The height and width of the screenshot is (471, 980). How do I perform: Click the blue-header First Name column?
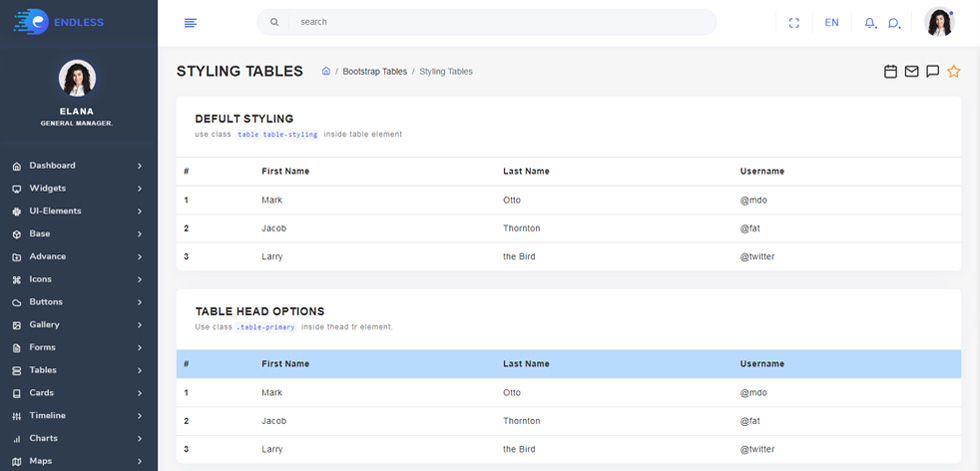click(285, 364)
